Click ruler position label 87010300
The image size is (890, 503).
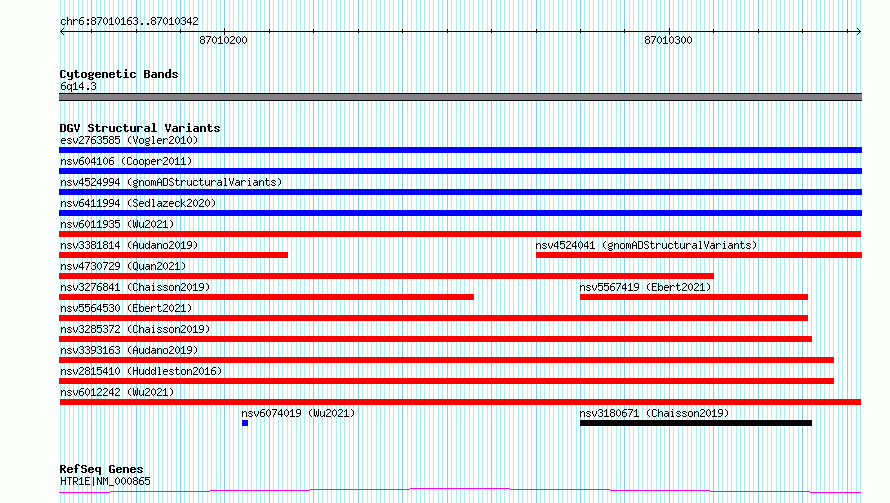click(668, 40)
